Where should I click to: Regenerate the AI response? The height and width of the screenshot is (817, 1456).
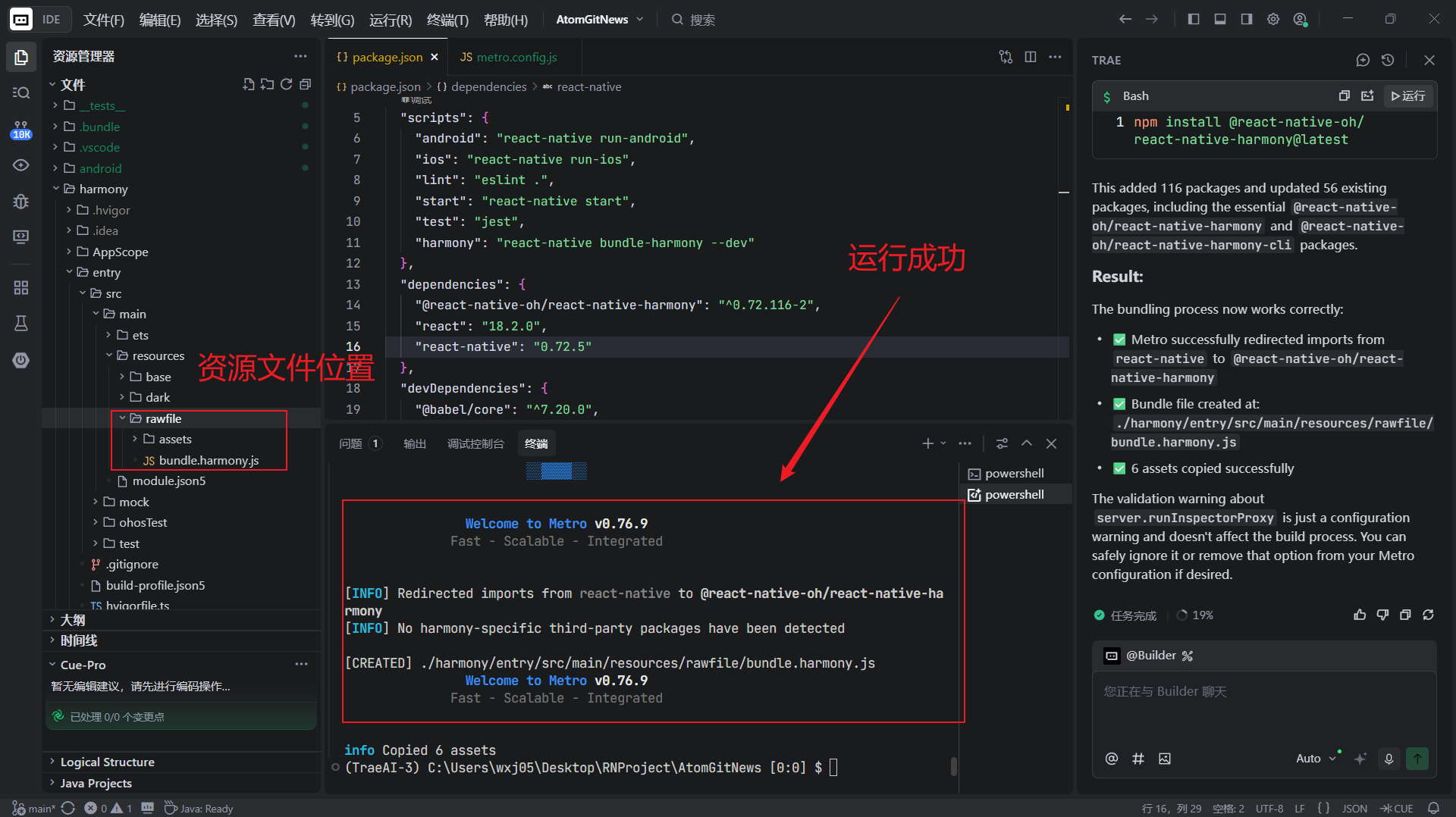[1428, 615]
